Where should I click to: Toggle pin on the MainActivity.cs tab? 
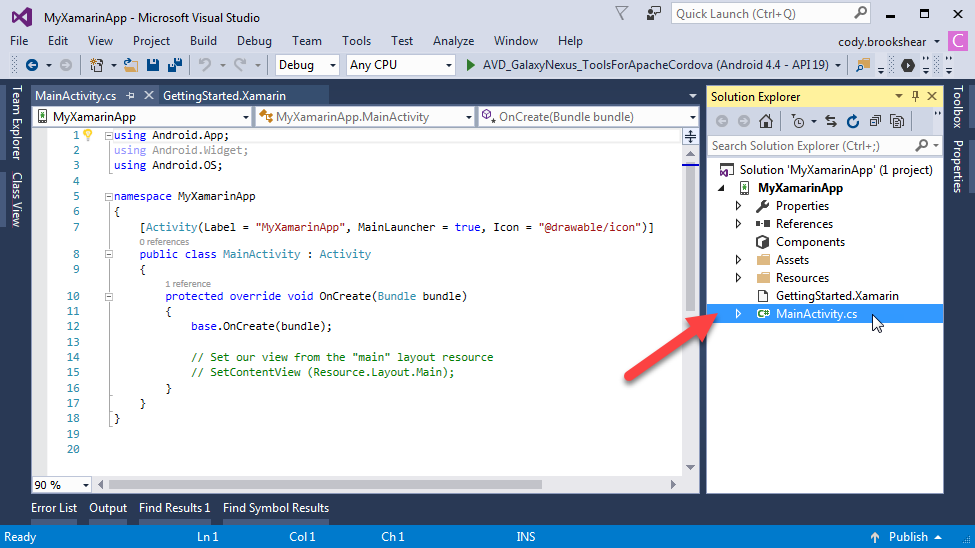click(x=130, y=96)
